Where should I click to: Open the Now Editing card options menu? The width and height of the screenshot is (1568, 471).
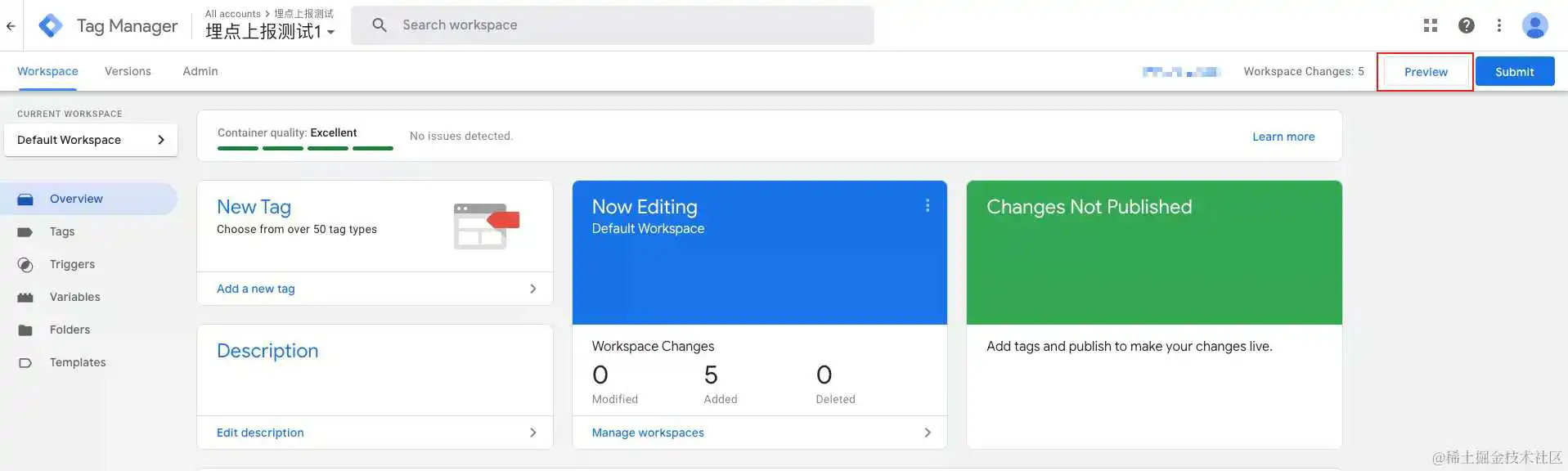coord(928,205)
